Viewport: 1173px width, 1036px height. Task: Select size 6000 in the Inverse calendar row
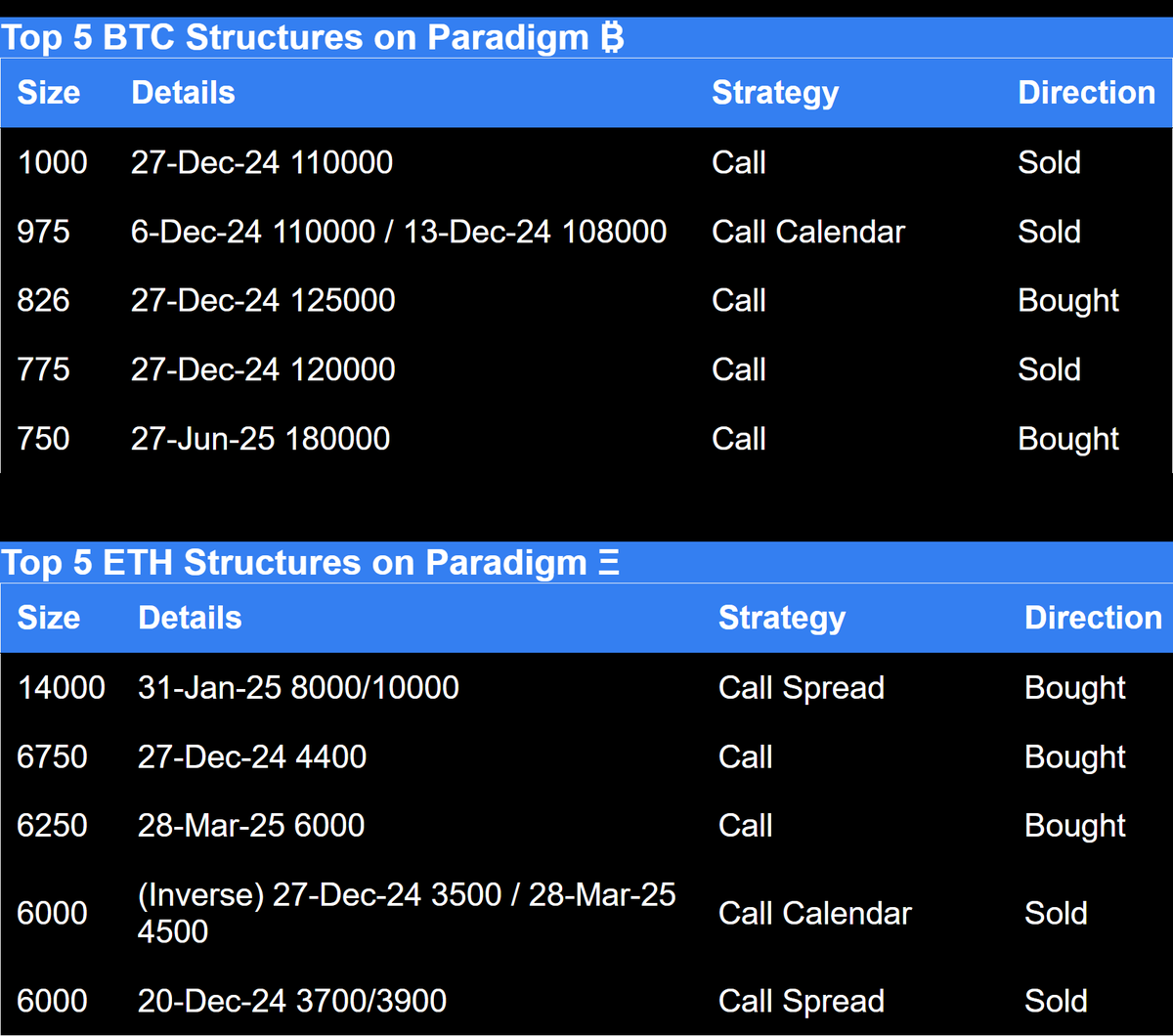(x=53, y=913)
